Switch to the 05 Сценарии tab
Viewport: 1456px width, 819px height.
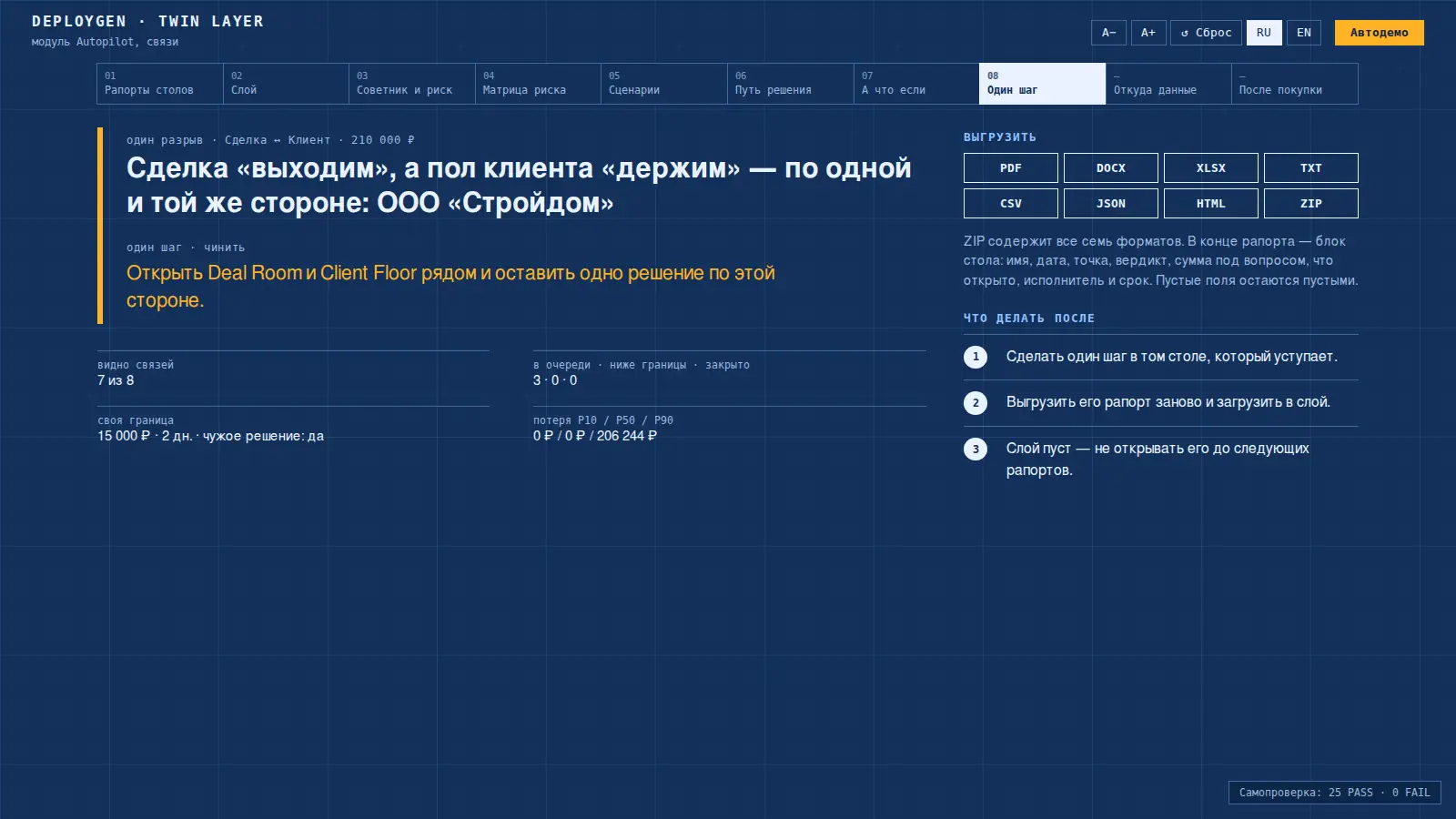664,84
